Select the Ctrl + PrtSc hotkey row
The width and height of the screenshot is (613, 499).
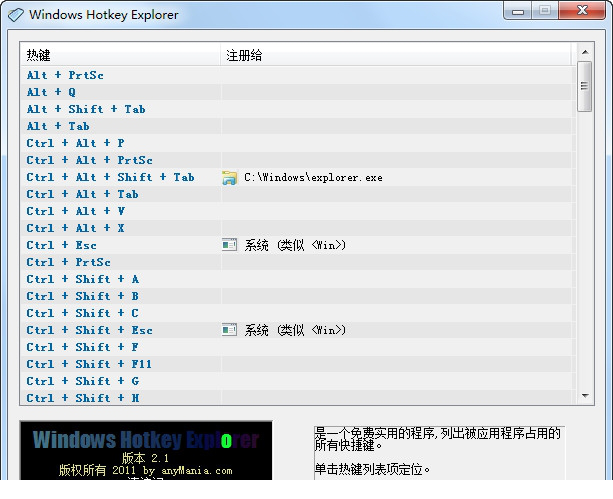point(298,262)
